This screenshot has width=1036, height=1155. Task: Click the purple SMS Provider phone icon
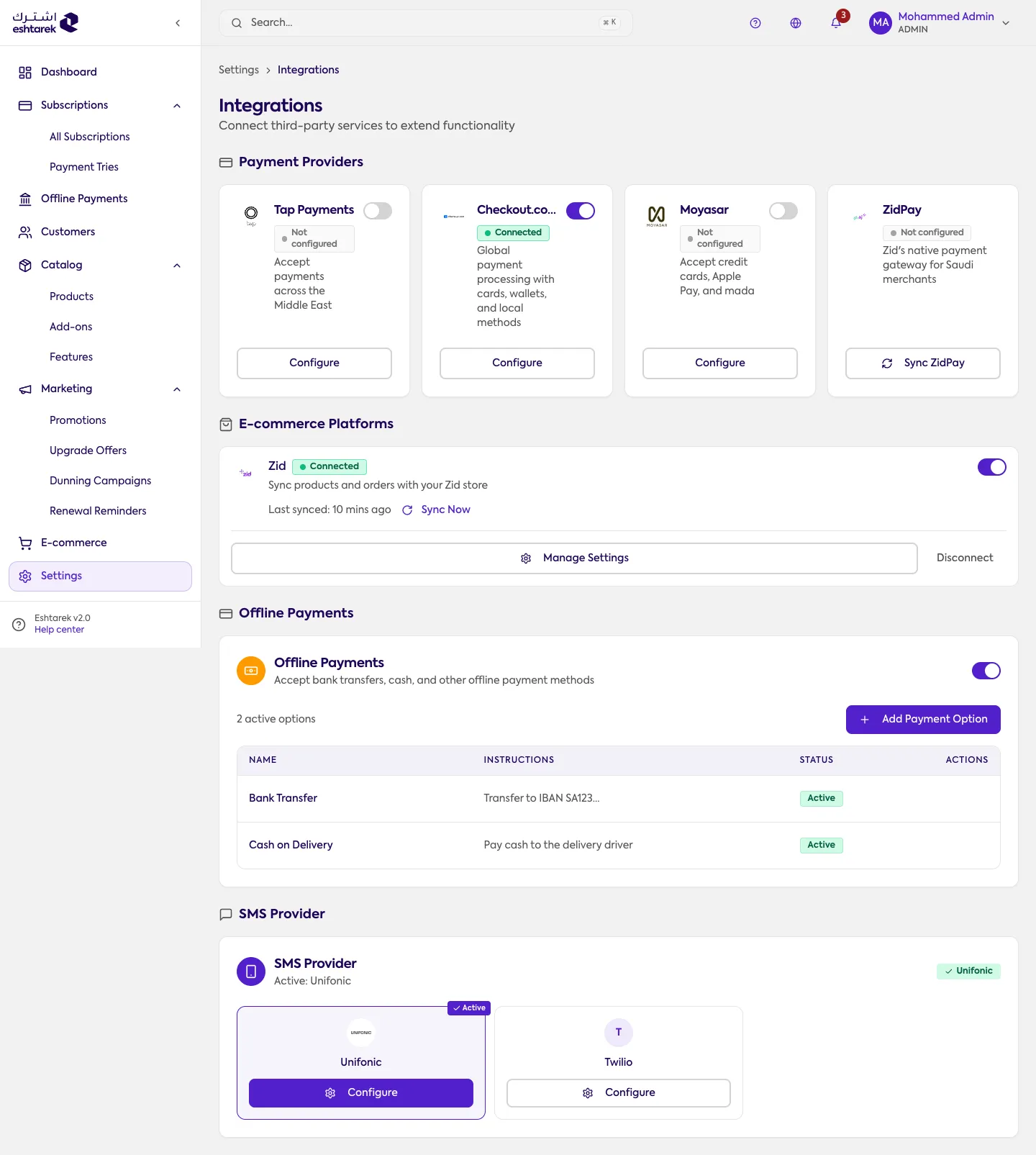251,971
